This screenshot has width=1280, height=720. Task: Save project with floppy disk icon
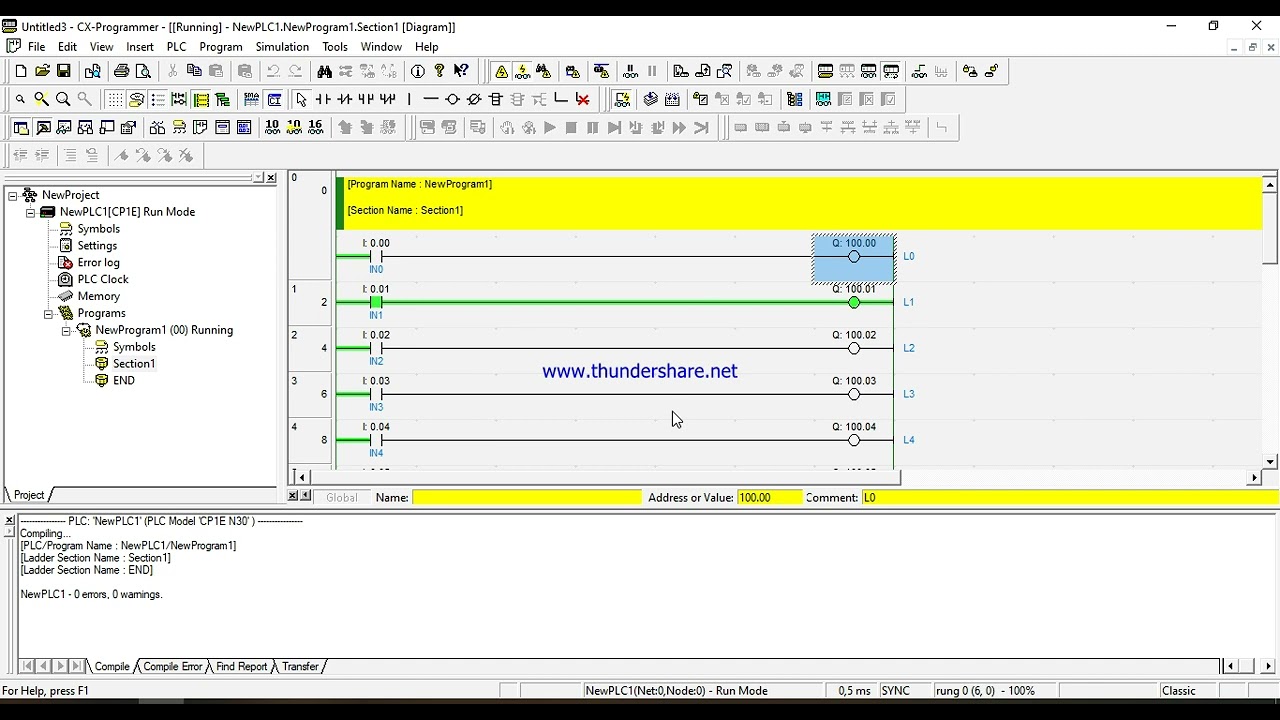(63, 71)
